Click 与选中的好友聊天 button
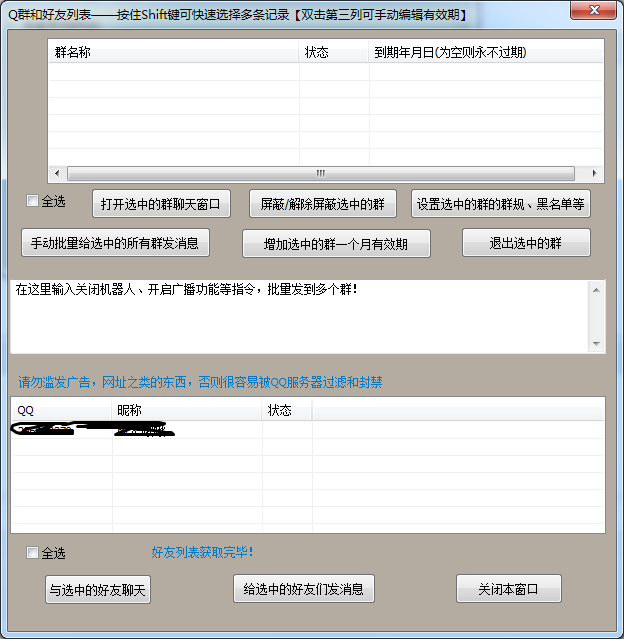 point(98,590)
